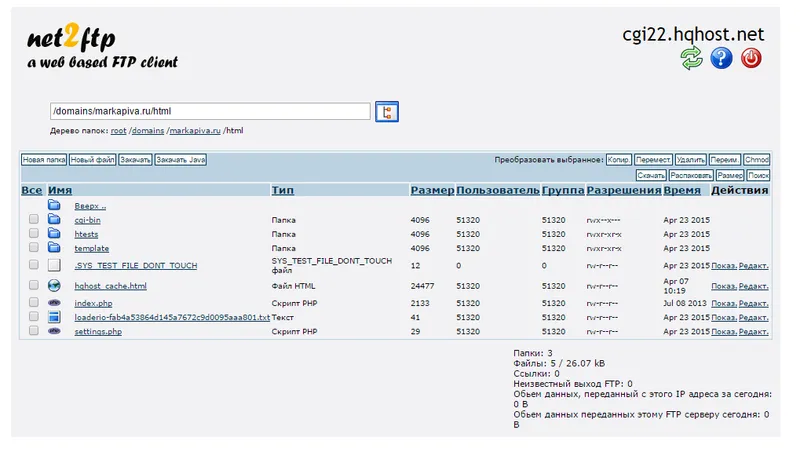Screen dimensions: 800x473
Task: Open the markapiva.ru breadcrumb link
Action: tap(195, 131)
